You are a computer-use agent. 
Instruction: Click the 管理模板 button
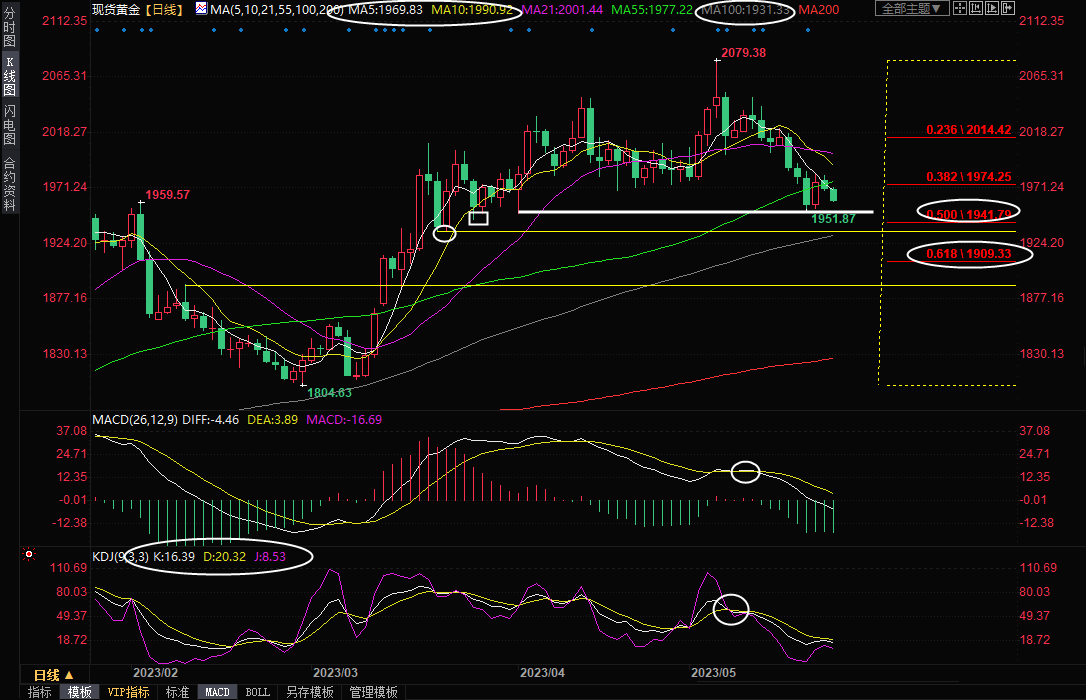[373, 692]
